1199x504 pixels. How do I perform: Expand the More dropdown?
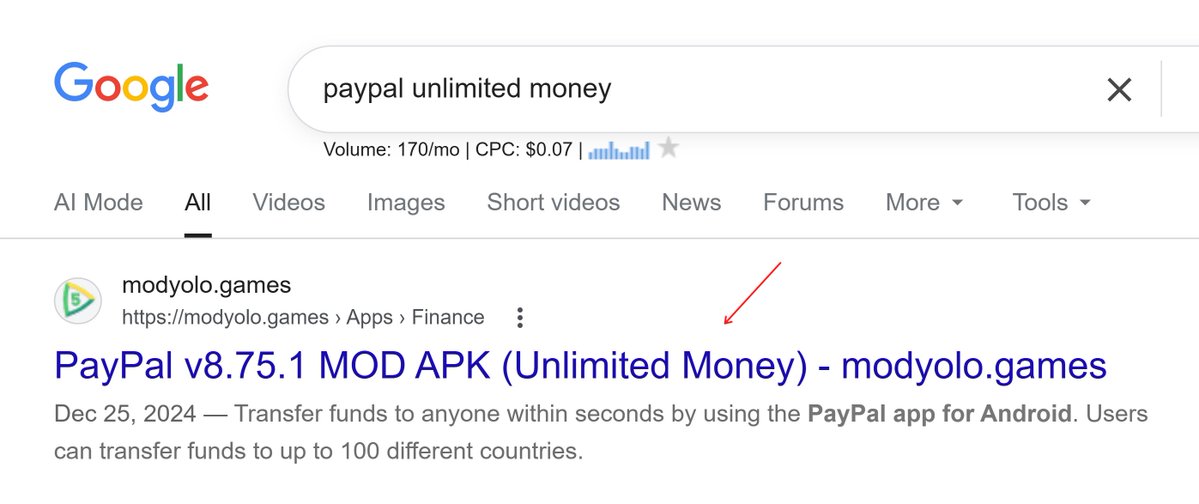[924, 203]
